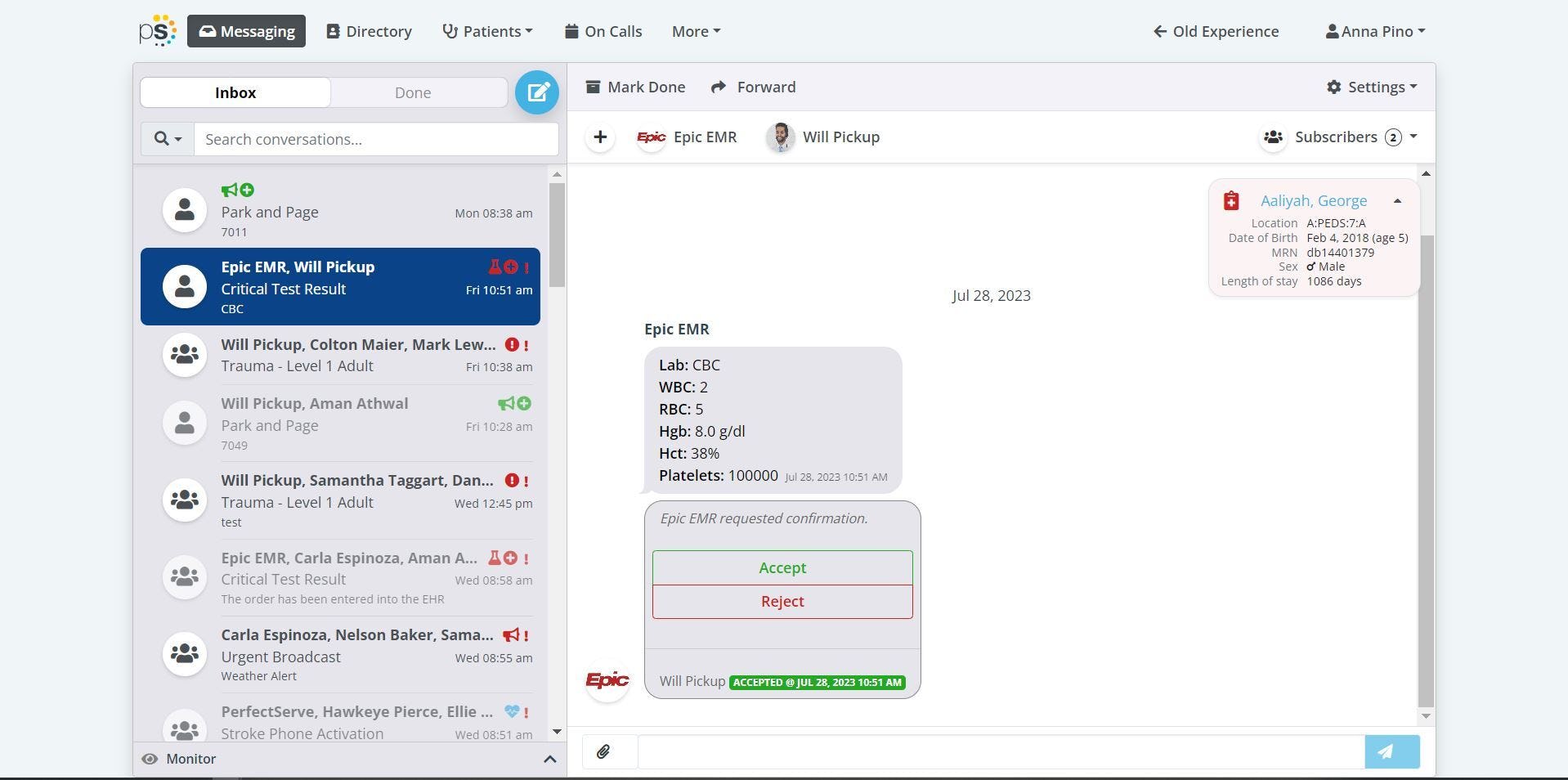Click the plus icon to add participant
The width and height of the screenshot is (1568, 780).
pyautogui.click(x=599, y=137)
